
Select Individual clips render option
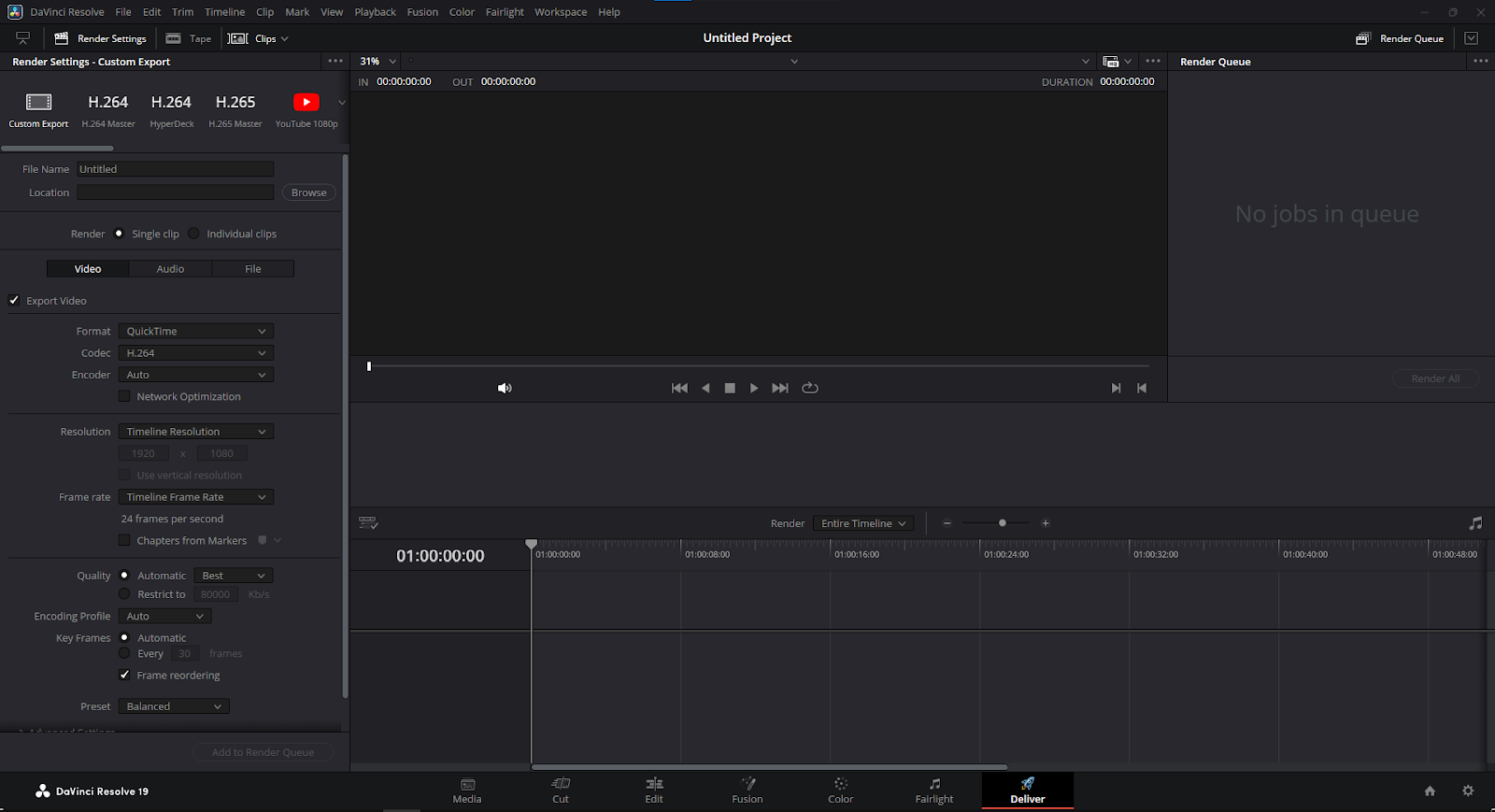[193, 234]
